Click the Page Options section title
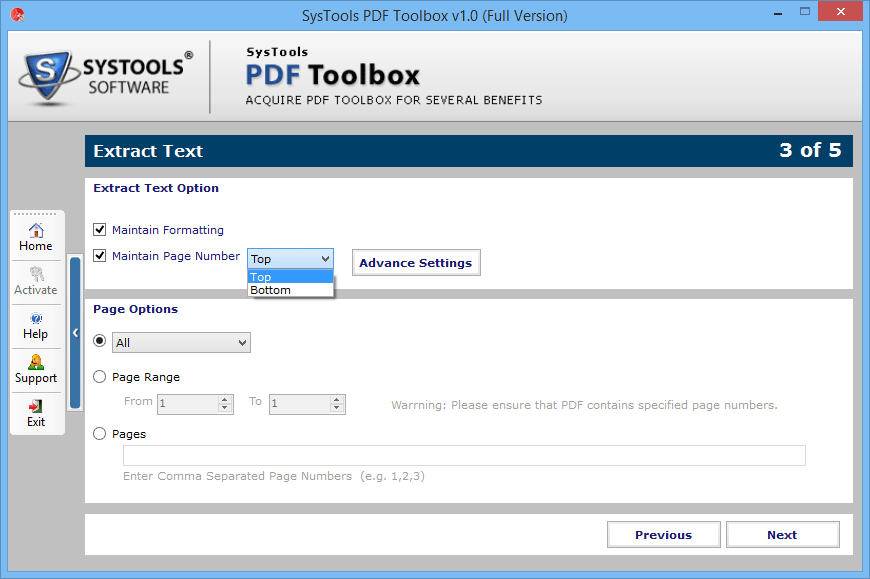 click(135, 309)
